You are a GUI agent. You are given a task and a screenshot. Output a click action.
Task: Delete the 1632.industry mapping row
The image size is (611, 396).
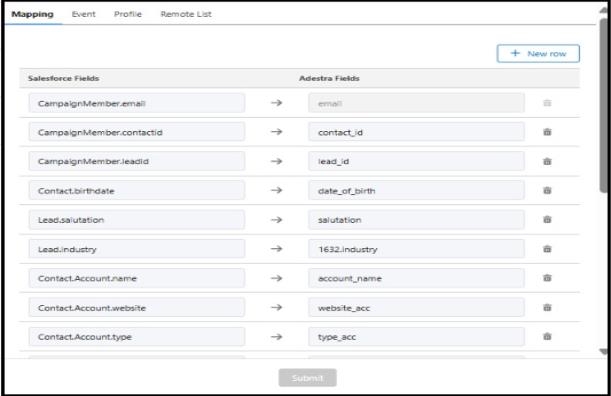coord(547,249)
